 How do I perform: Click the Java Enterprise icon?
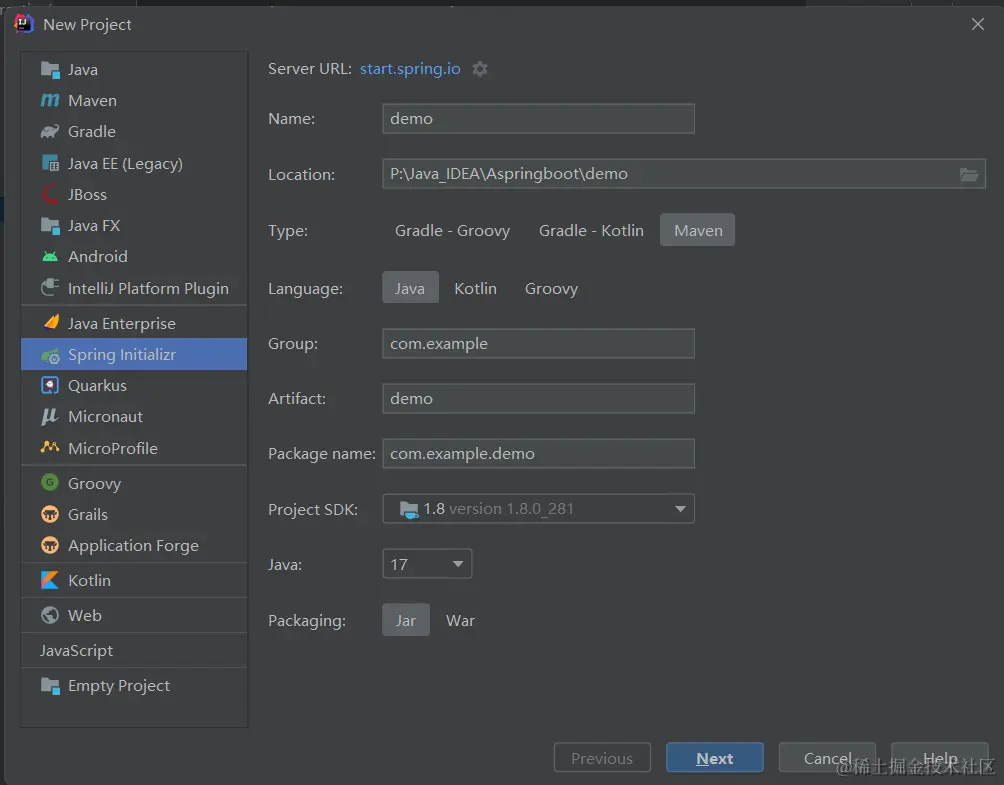[50, 323]
